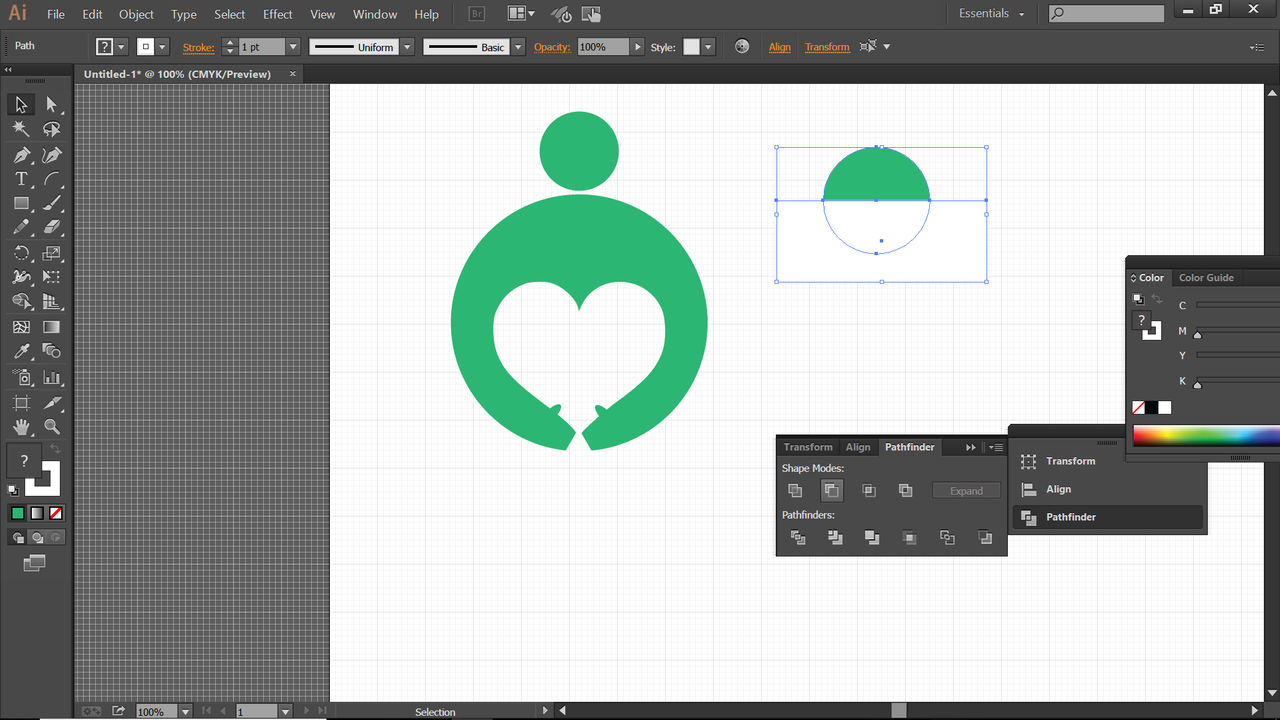Choose the Zoom tool in toolbox

(52, 427)
